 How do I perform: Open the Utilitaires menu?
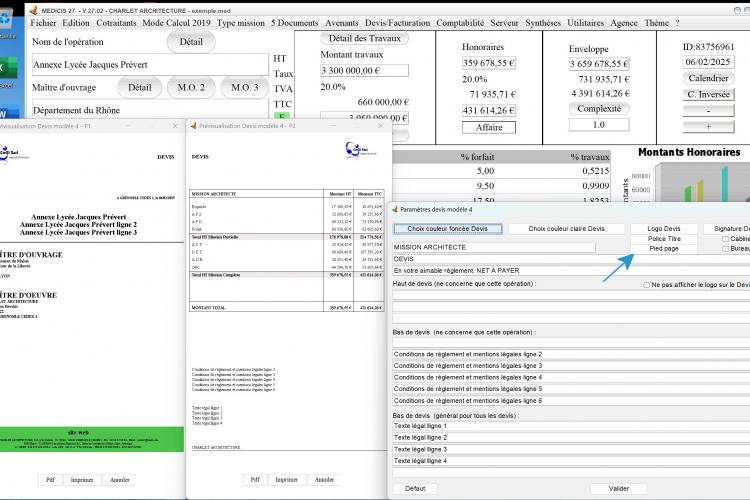coord(585,23)
